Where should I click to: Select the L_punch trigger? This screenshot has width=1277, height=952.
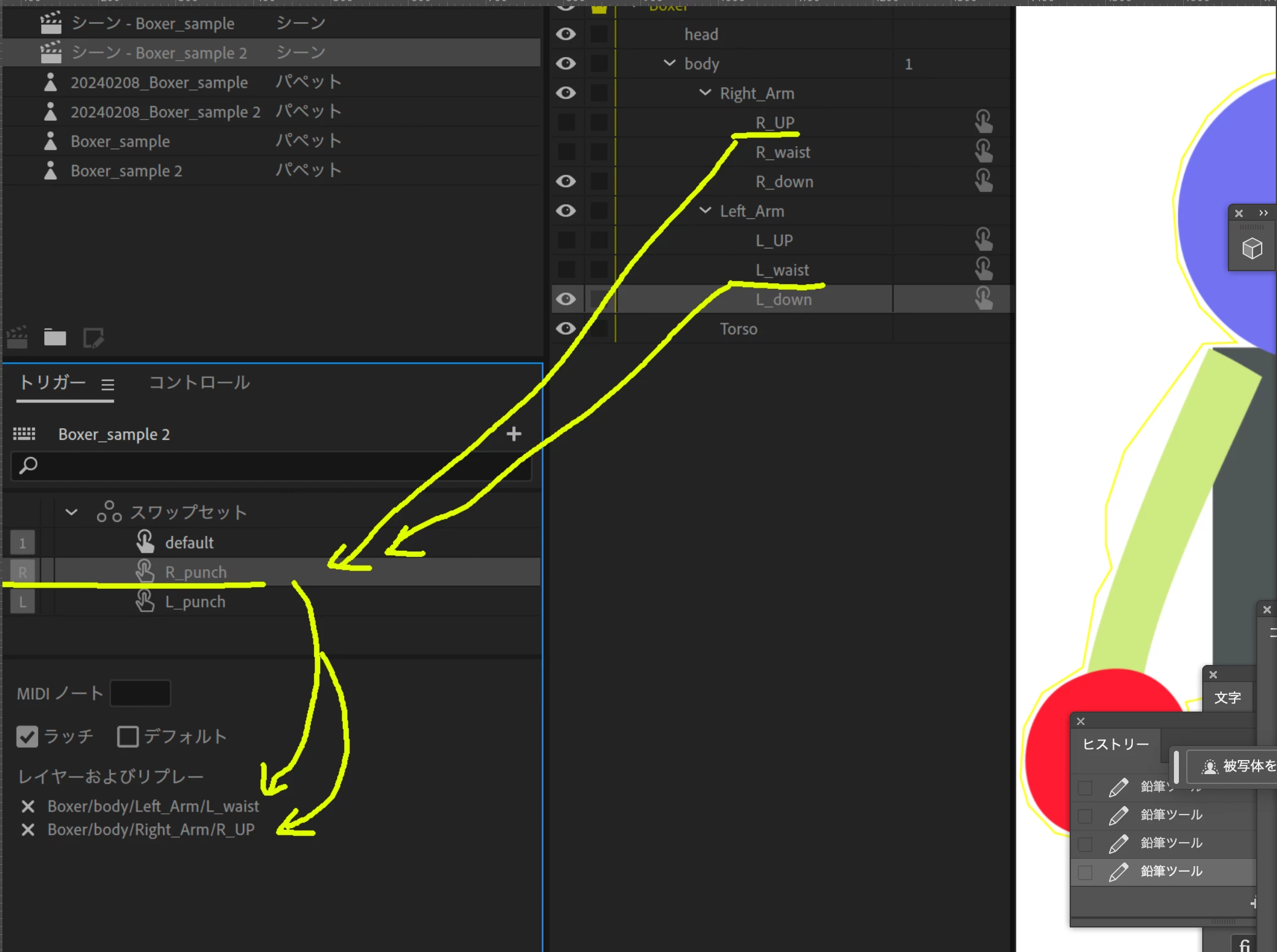coord(195,602)
